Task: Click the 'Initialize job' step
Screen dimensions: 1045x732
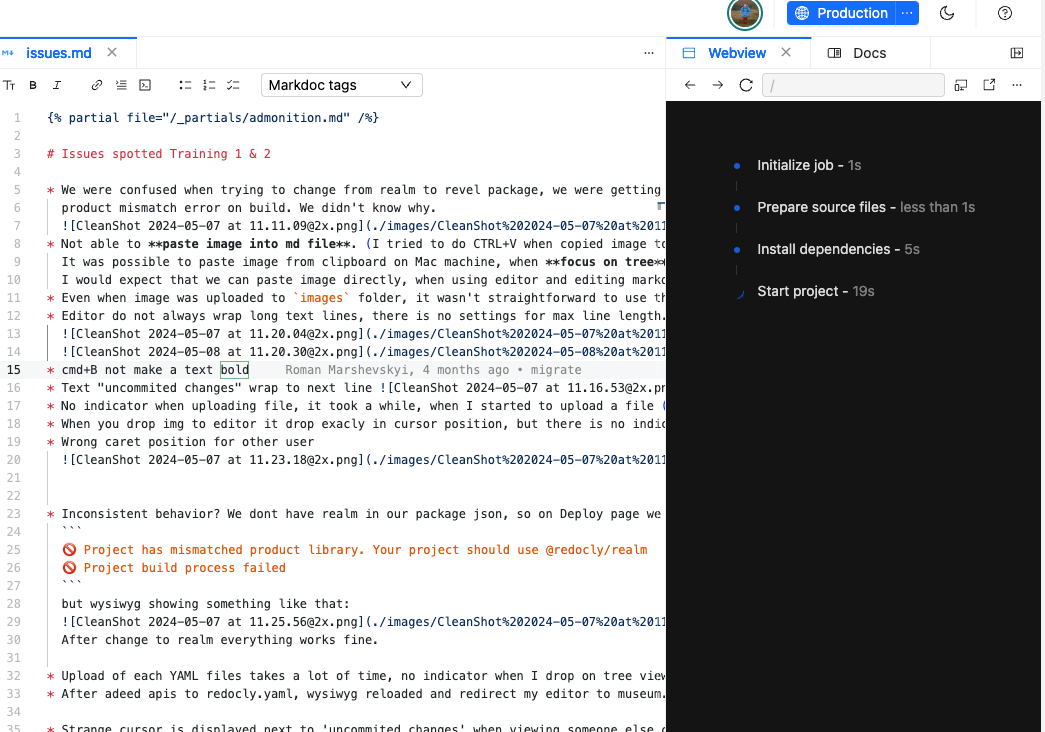Action: click(x=809, y=165)
